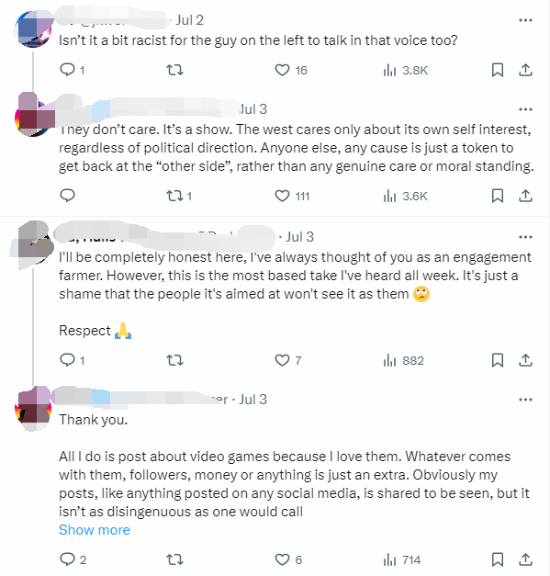
Task: View analytics showing 3.8K views
Action: pos(405,70)
